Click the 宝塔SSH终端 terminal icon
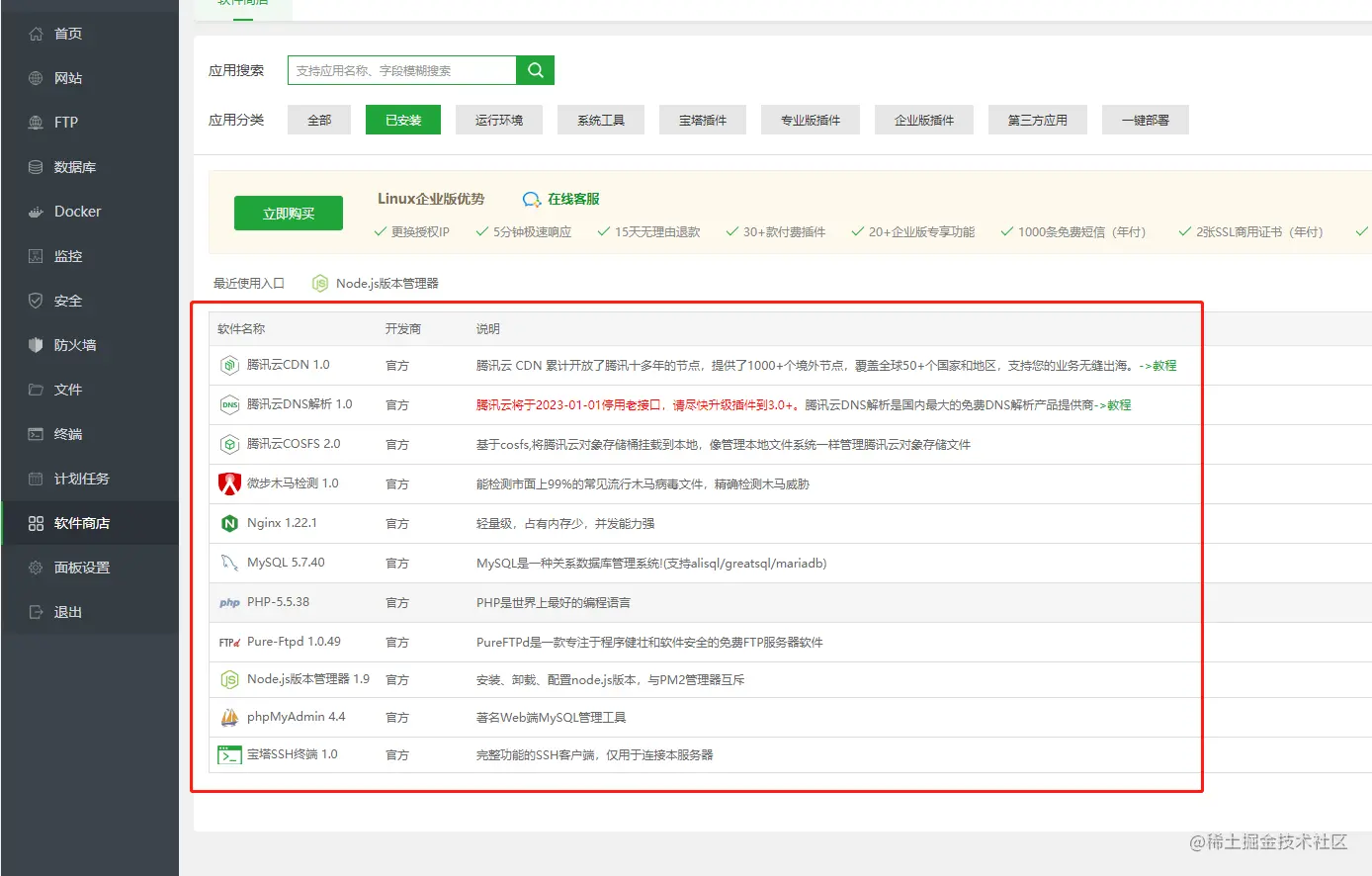The width and height of the screenshot is (1372, 876). (x=229, y=755)
